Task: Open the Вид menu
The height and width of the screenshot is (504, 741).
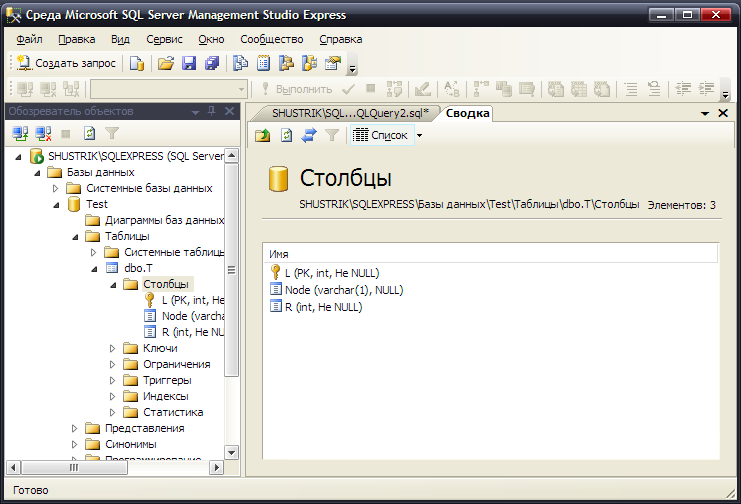Action: point(120,39)
